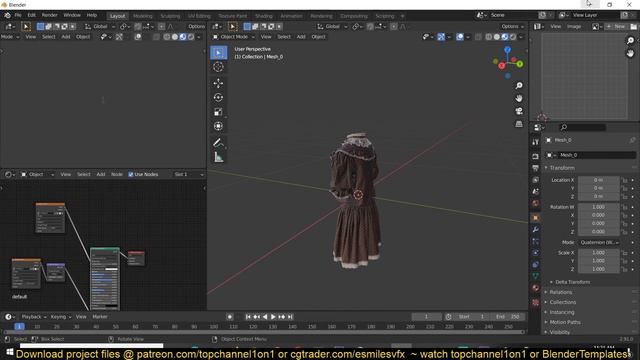The width and height of the screenshot is (640, 360).
Task: Switch to the Modeling workspace tab
Action: 142,16
